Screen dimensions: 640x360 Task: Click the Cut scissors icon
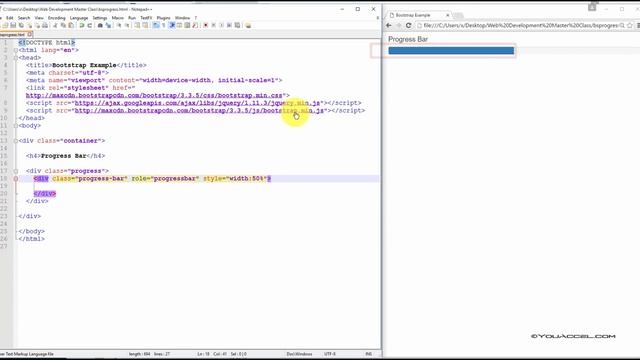pos(55,25)
